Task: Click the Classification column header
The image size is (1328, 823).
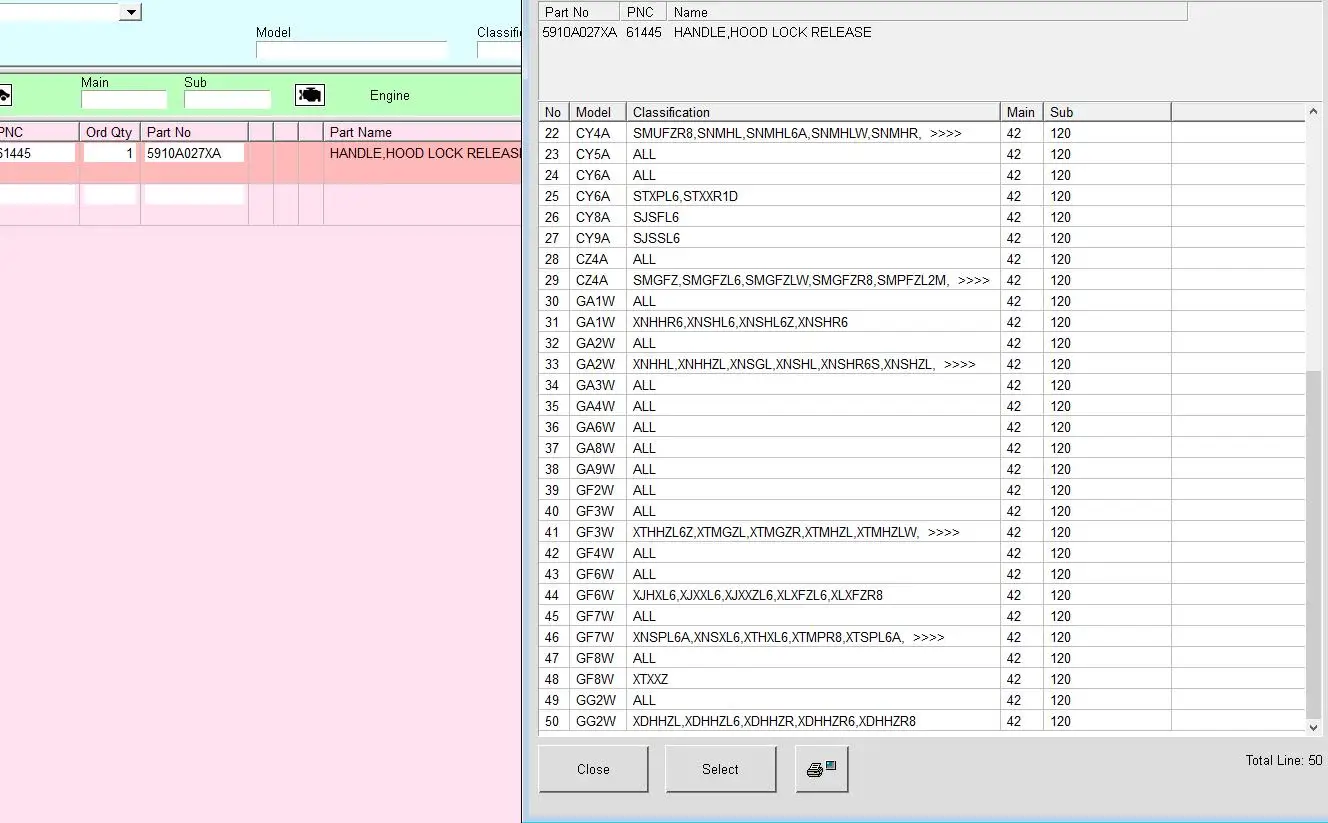Action: coord(813,112)
